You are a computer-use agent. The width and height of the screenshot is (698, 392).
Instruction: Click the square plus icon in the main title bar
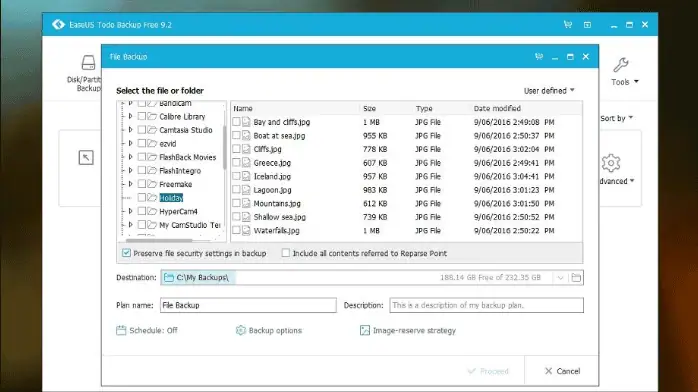coord(587,25)
